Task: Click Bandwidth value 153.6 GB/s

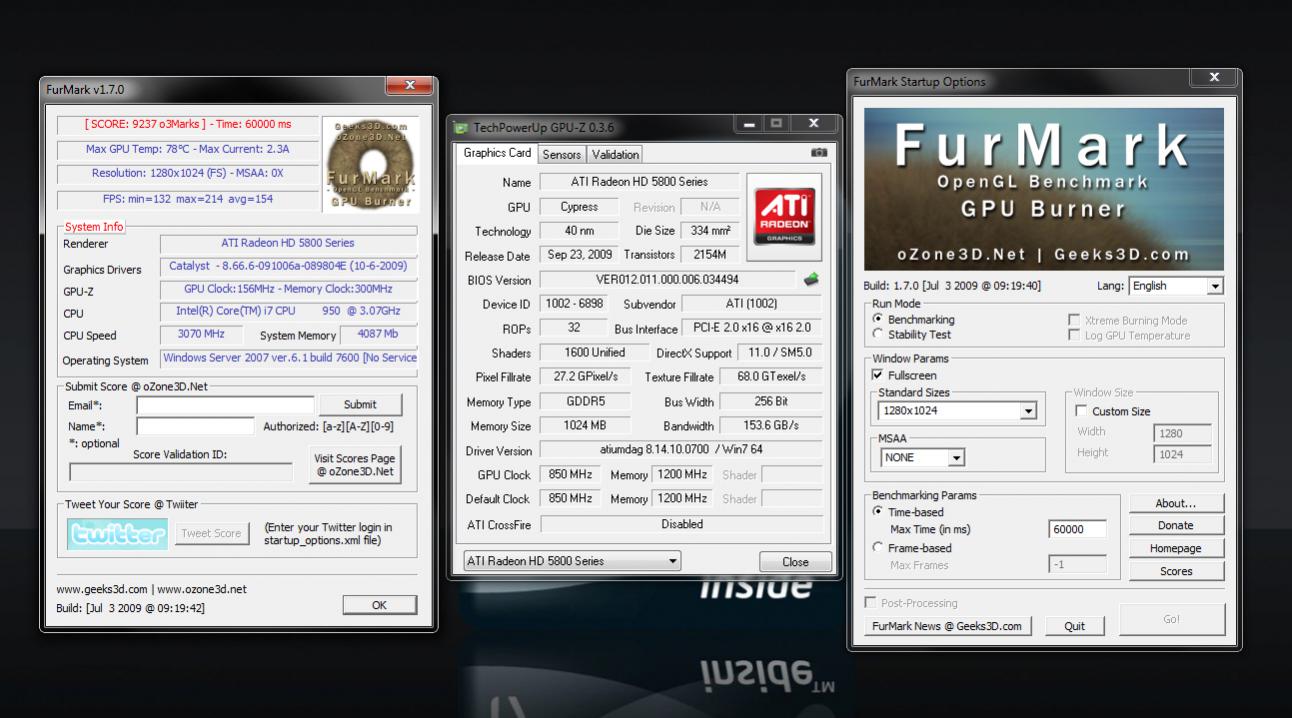Action: pos(771,425)
